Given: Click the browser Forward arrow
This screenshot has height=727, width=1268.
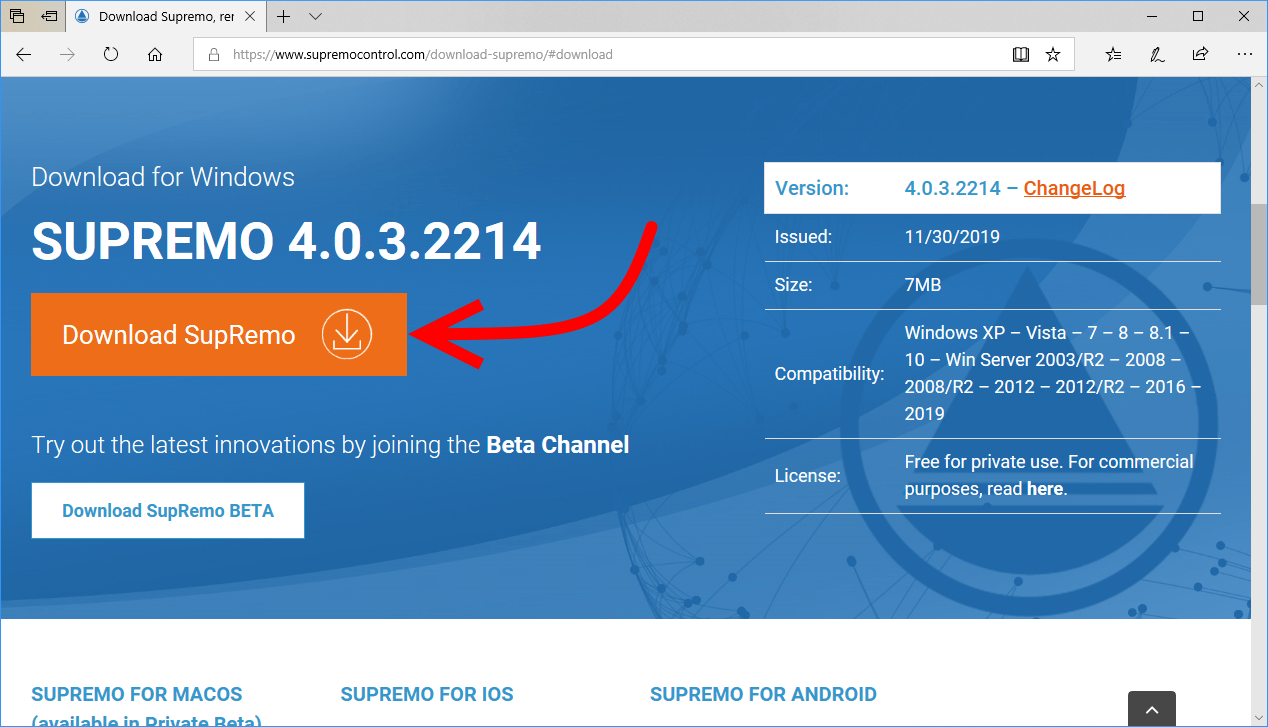Looking at the screenshot, I should click(68, 55).
